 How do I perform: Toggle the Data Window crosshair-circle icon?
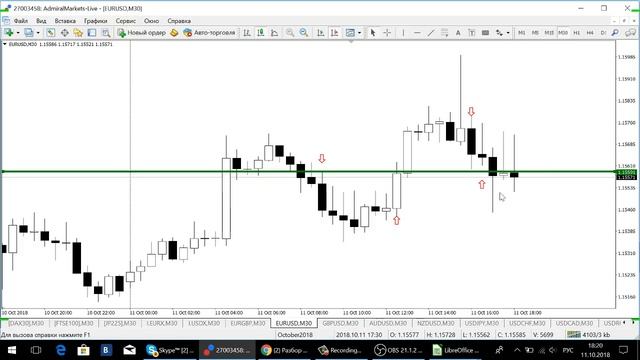tap(64, 33)
